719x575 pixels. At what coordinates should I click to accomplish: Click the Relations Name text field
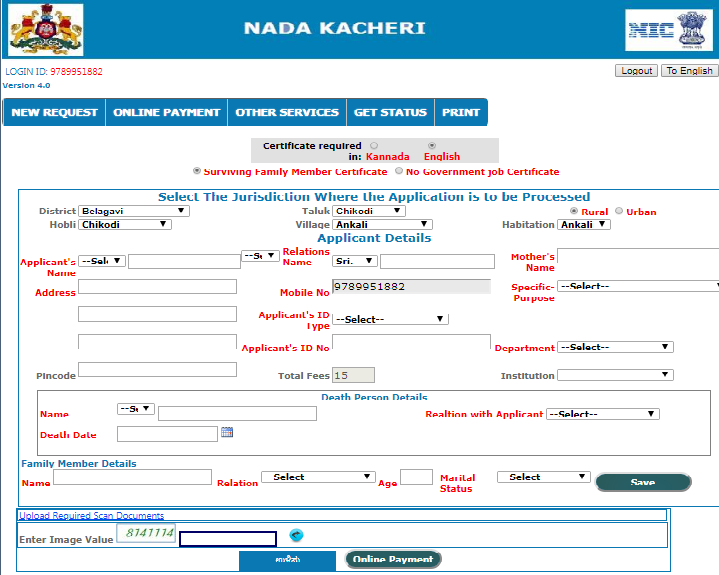(x=437, y=261)
